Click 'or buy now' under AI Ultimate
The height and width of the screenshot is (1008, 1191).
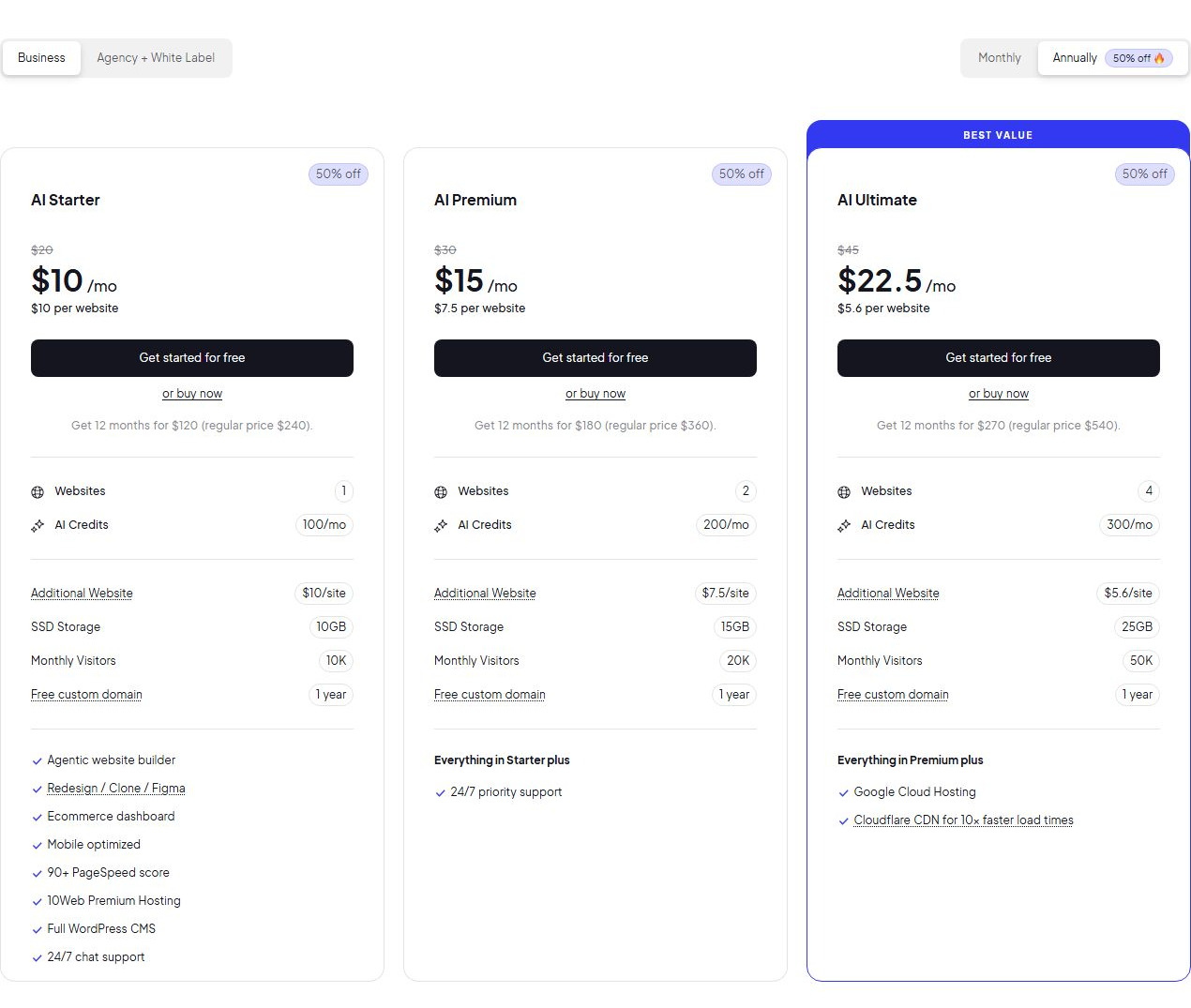[999, 394]
